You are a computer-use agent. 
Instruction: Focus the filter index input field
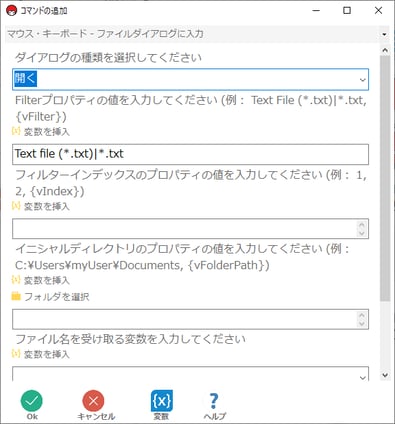(190, 229)
